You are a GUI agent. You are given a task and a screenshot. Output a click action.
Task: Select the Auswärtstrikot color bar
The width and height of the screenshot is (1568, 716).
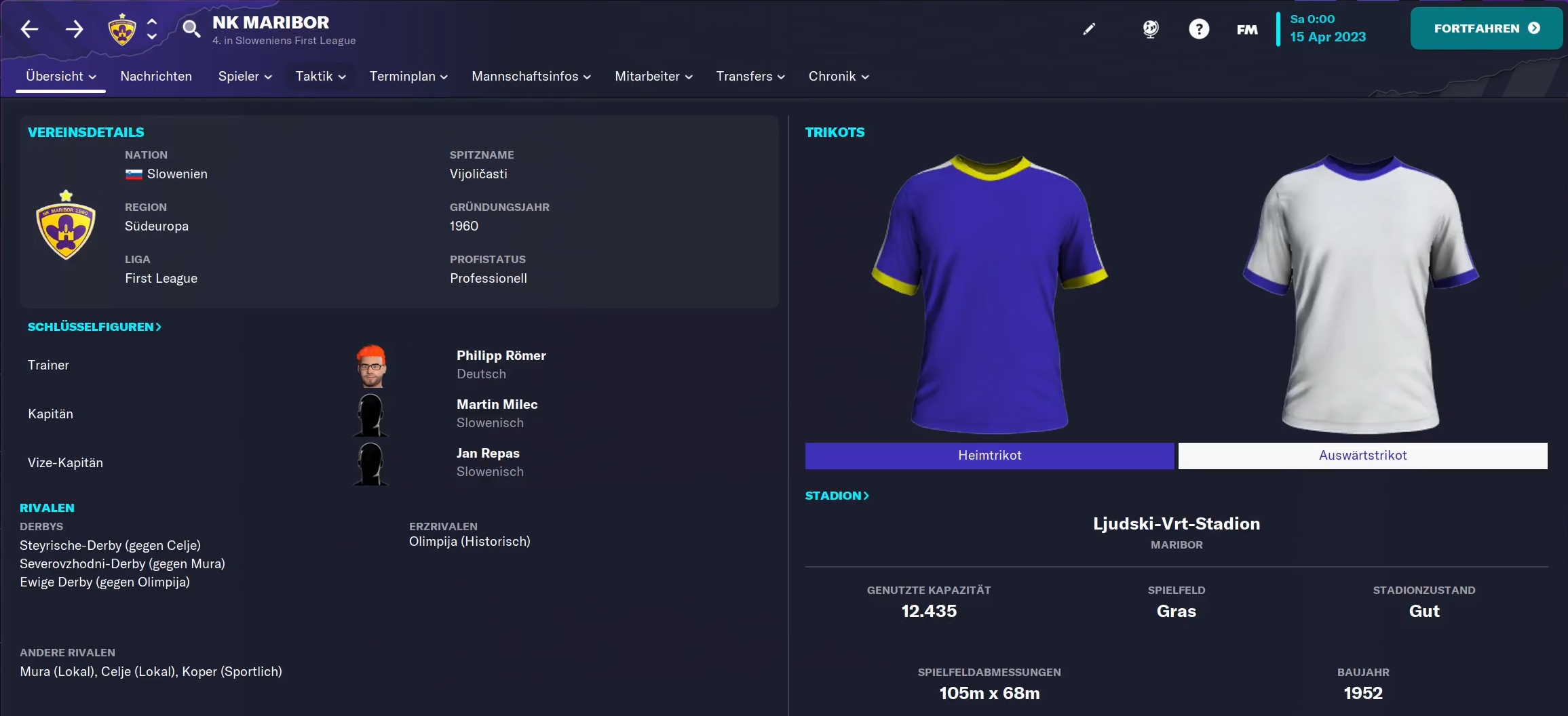[1362, 456]
